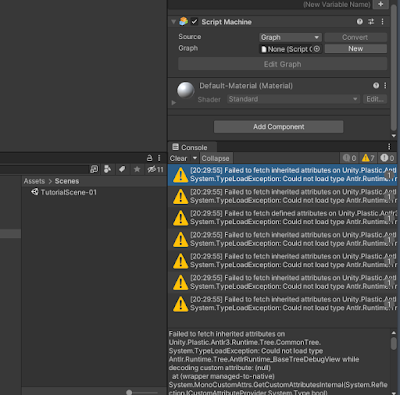The width and height of the screenshot is (400, 395).
Task: Open Search by Type icon in Project
Action: pos(107,169)
